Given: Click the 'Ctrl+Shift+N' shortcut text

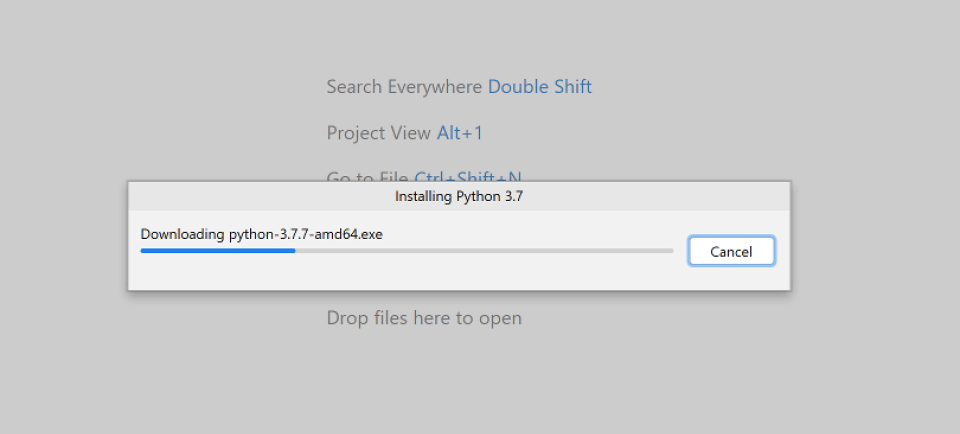Looking at the screenshot, I should [x=468, y=177].
